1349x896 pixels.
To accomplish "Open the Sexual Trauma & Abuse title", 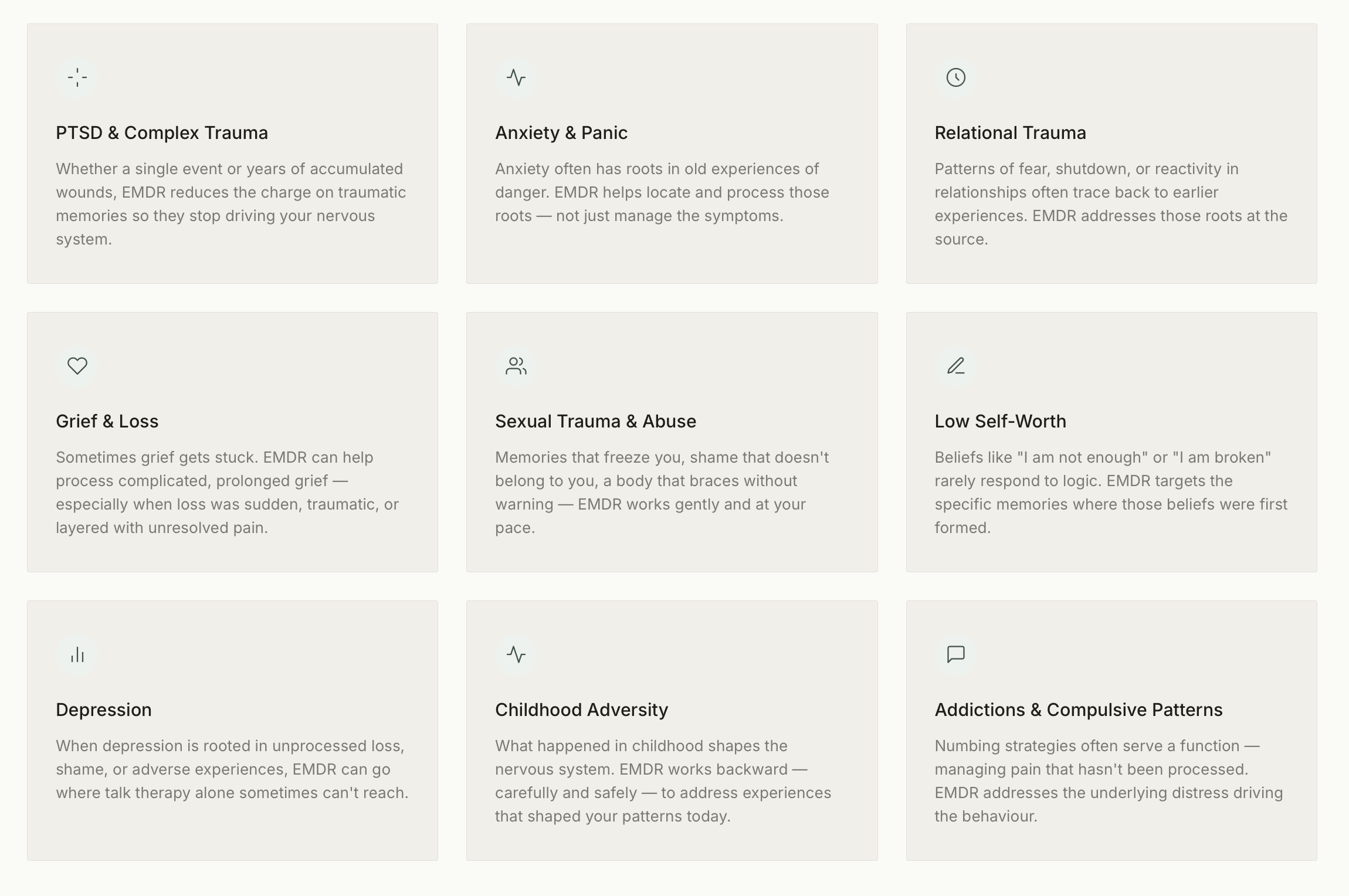I will coord(595,422).
